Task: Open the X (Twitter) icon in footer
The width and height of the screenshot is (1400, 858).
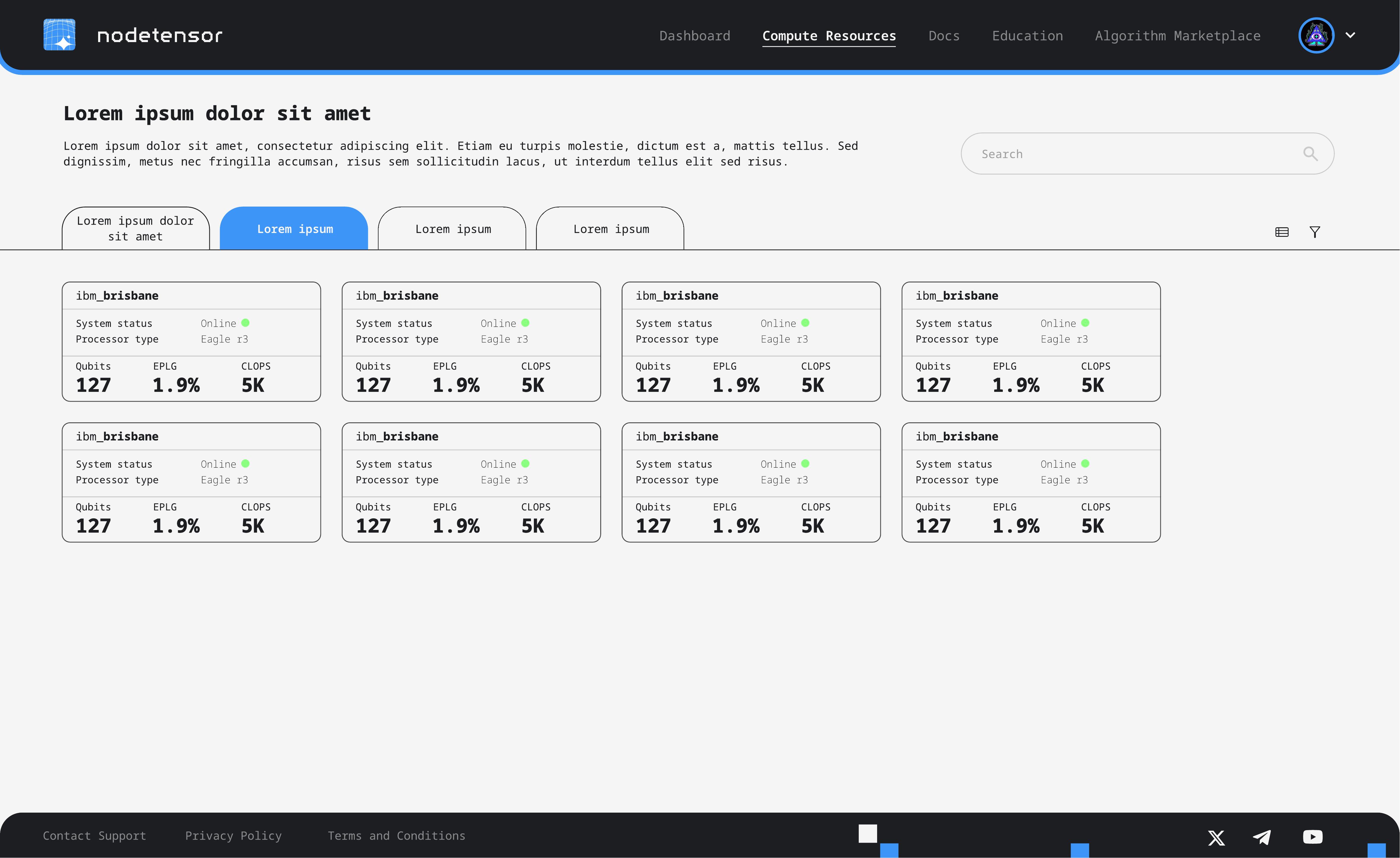Action: pos(1216,838)
